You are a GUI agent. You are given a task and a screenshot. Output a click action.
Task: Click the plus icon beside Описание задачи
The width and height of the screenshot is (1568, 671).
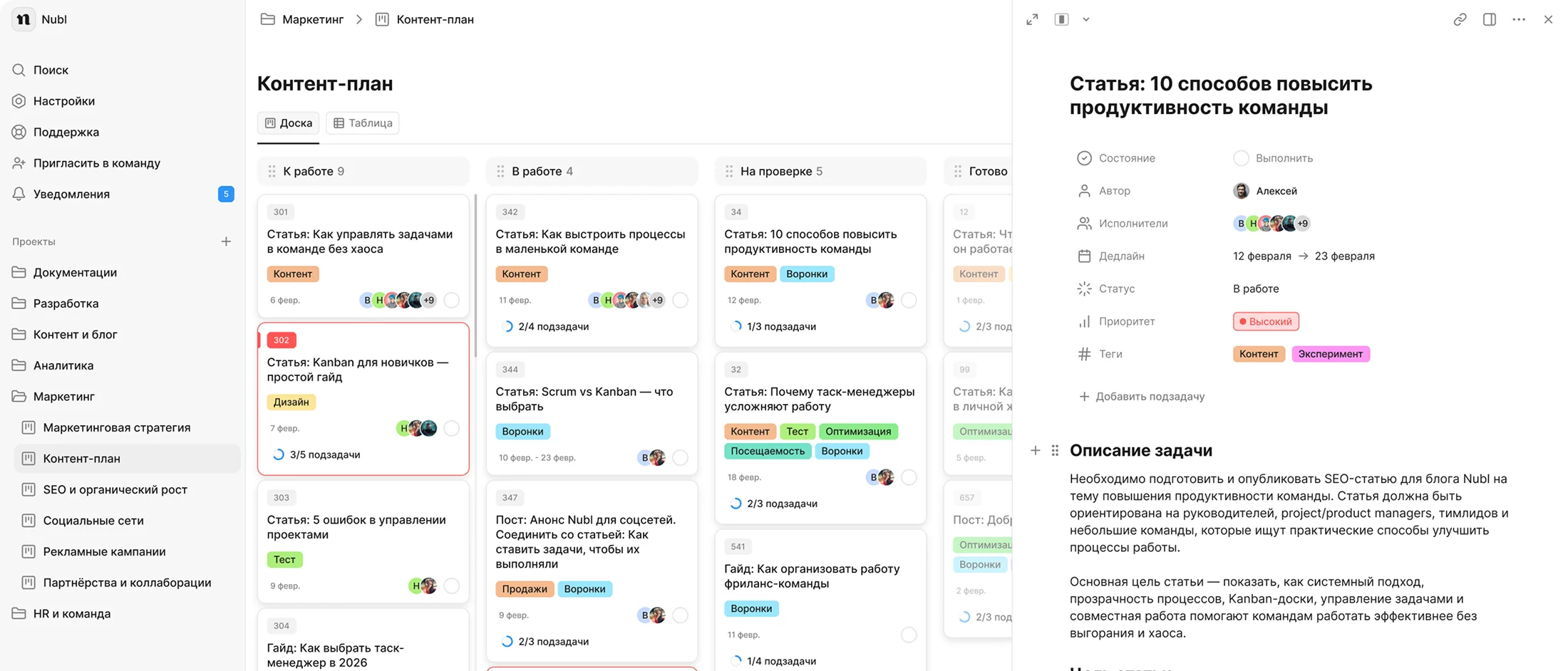[x=1036, y=450]
